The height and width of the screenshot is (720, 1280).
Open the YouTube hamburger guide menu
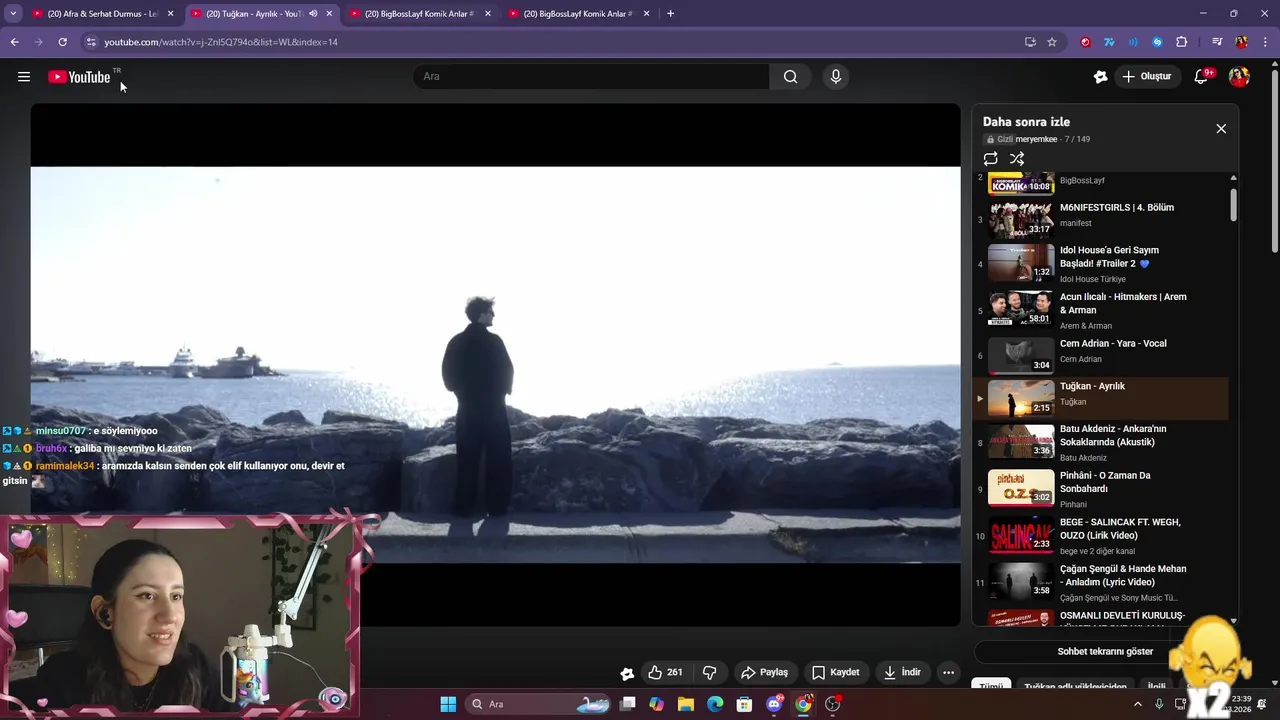click(x=24, y=77)
